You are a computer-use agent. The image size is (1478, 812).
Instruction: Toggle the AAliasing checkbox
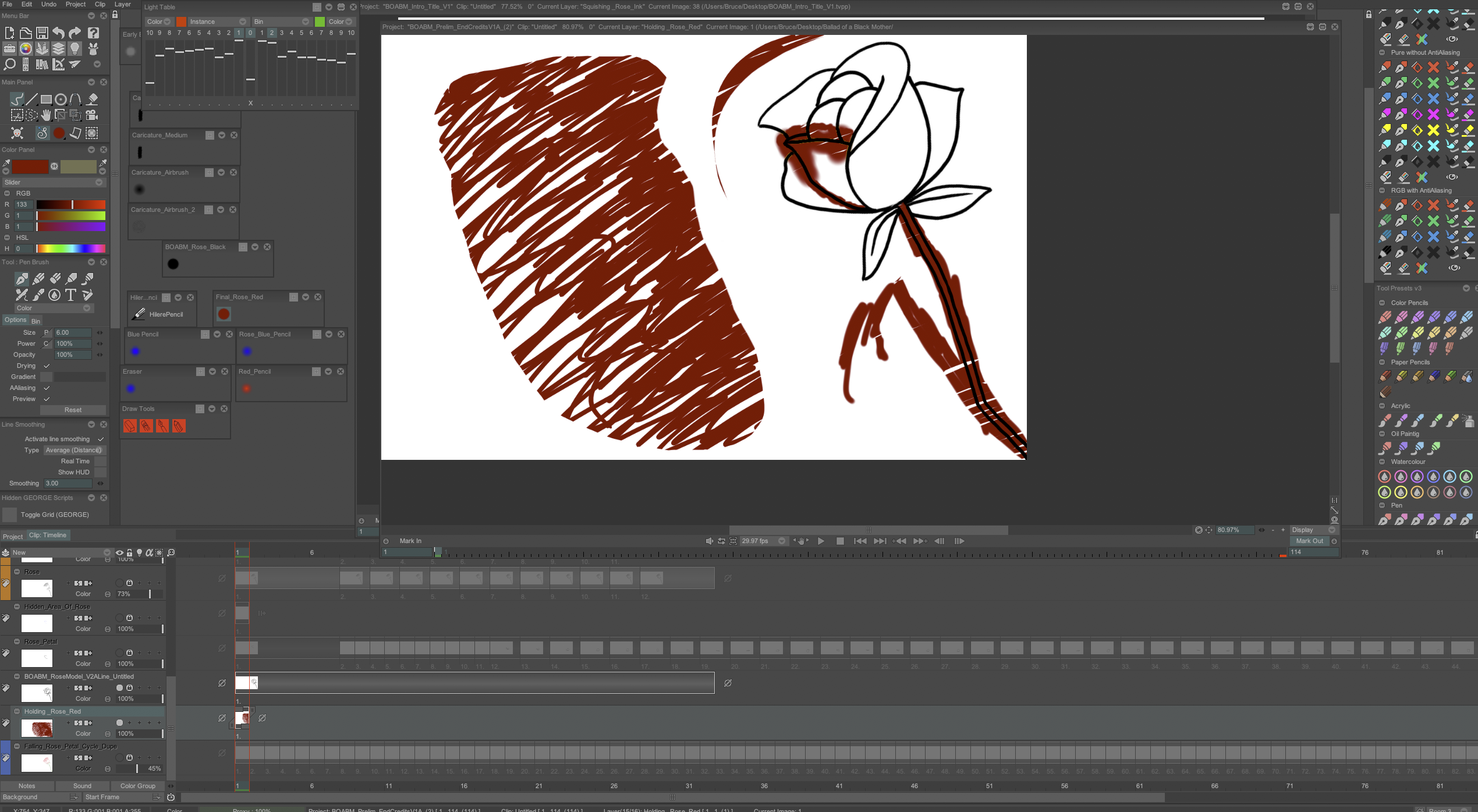(x=47, y=388)
